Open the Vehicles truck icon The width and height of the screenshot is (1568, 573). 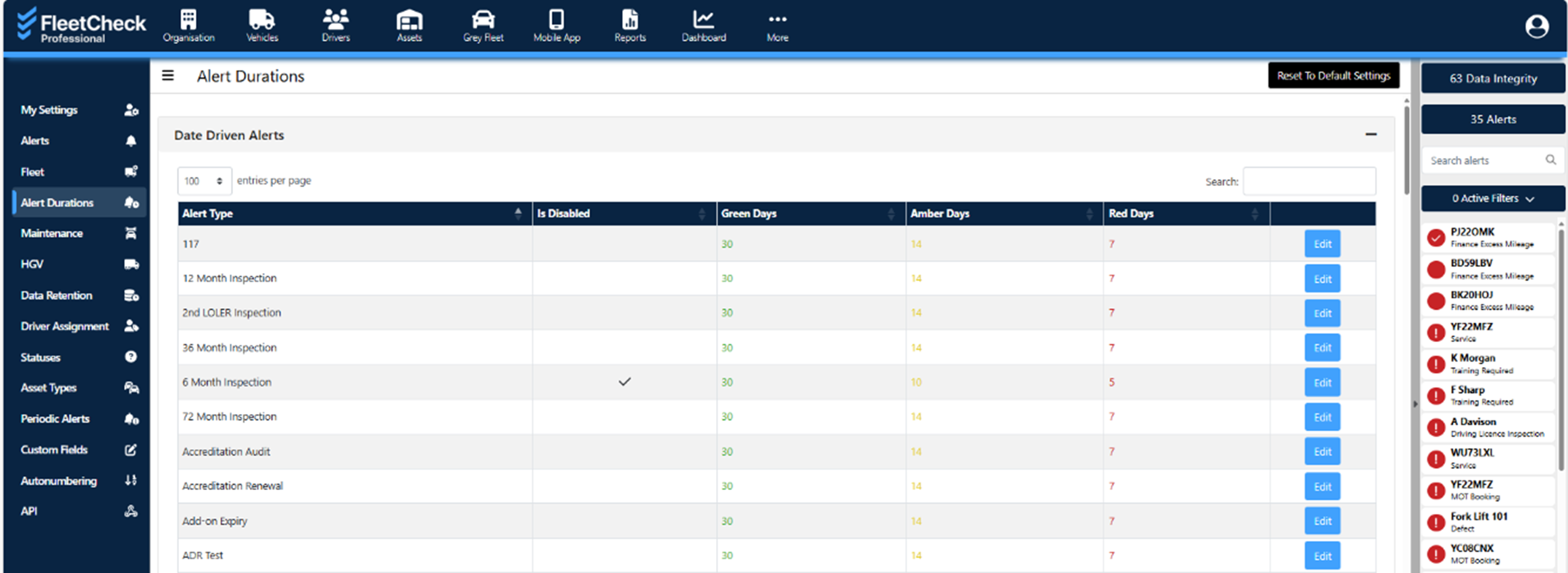(x=262, y=19)
